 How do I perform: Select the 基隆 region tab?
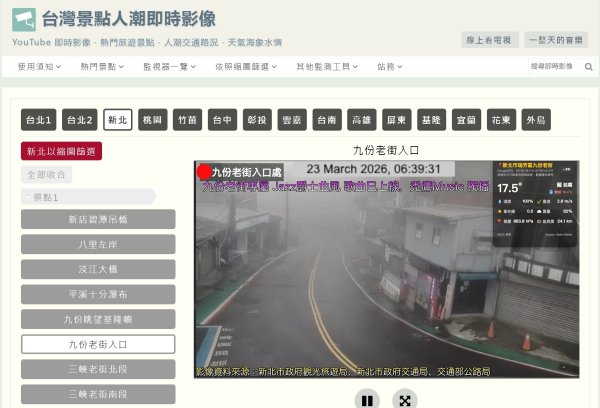pos(432,120)
